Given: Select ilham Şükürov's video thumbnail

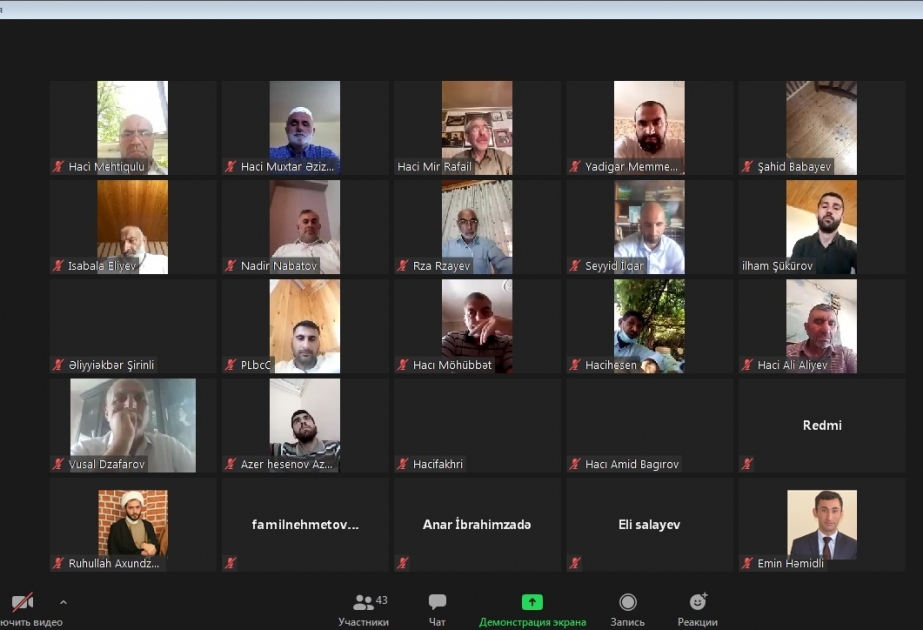Looking at the screenshot, I should 821,227.
